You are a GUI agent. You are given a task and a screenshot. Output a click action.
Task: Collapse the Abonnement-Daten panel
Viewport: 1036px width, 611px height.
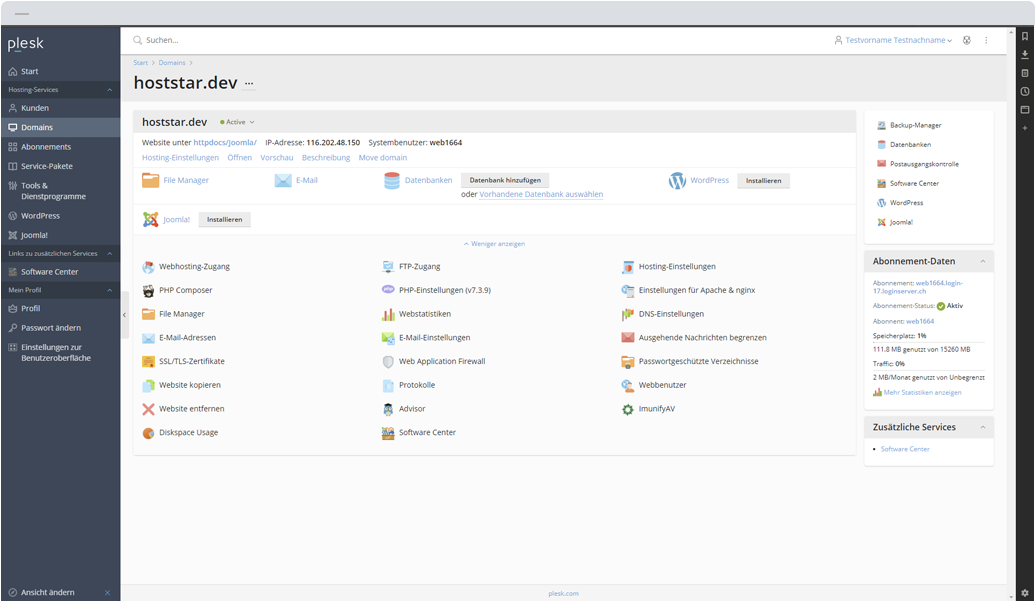pos(982,262)
